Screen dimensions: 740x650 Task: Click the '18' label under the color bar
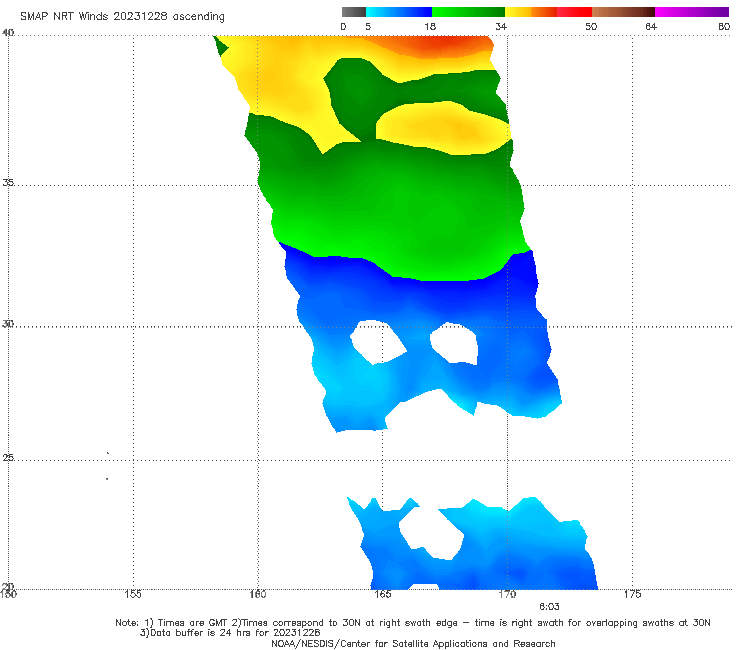click(x=430, y=26)
